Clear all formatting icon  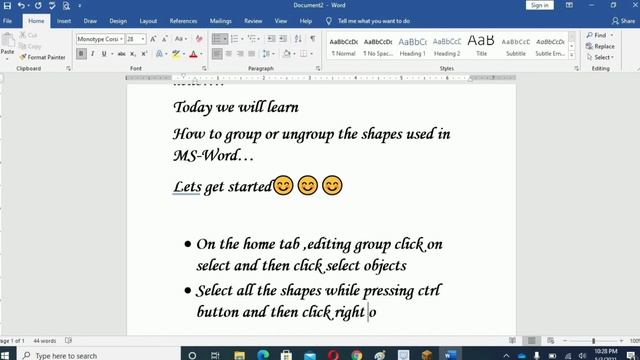click(199, 39)
